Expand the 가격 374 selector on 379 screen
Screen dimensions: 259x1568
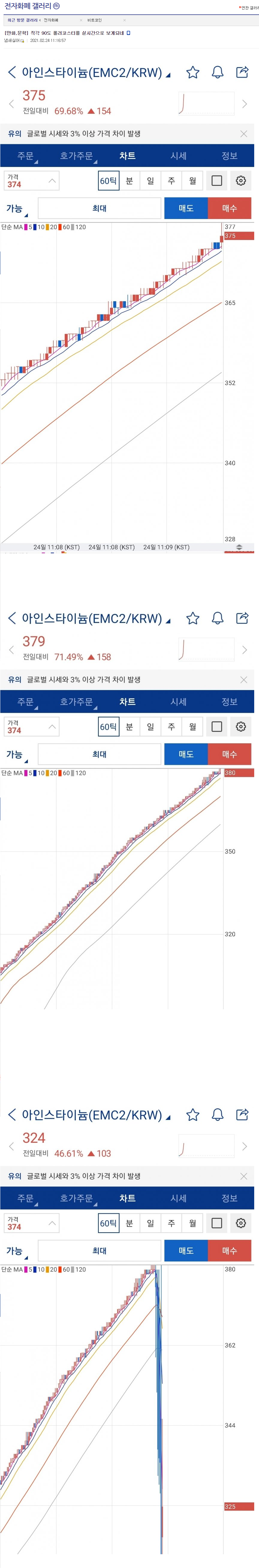point(32,727)
